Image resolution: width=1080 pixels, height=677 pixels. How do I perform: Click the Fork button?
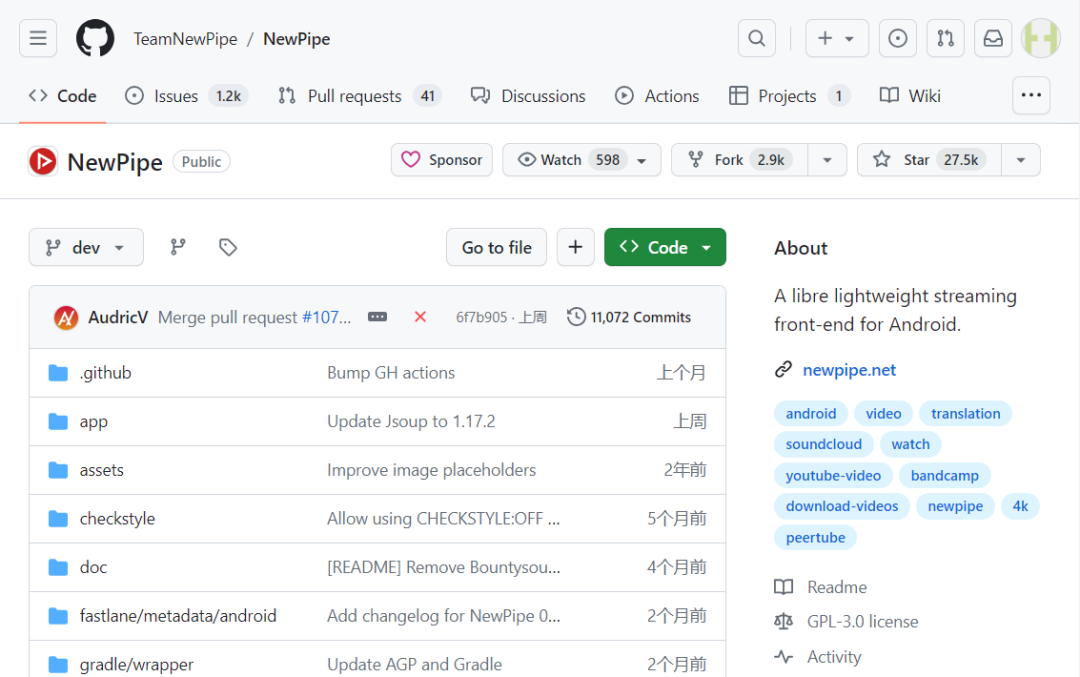pyautogui.click(x=739, y=160)
